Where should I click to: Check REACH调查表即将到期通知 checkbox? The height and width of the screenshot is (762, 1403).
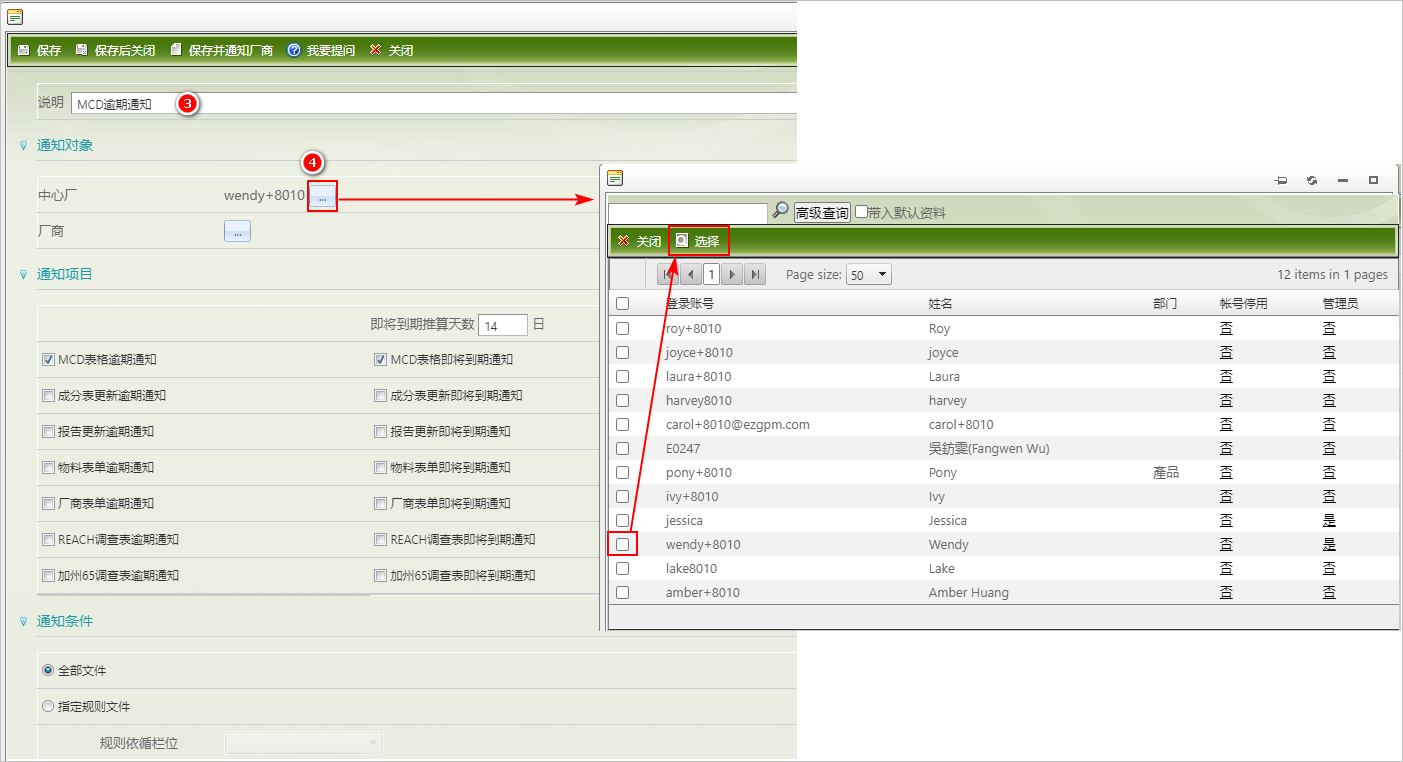[x=380, y=540]
